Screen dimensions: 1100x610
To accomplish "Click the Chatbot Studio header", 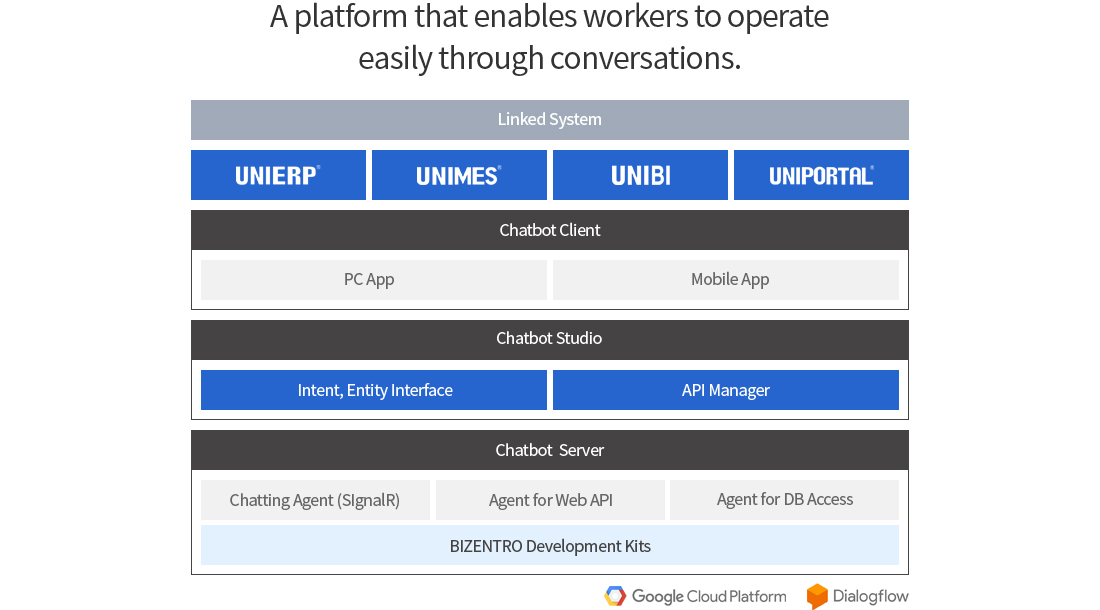I will coord(550,340).
